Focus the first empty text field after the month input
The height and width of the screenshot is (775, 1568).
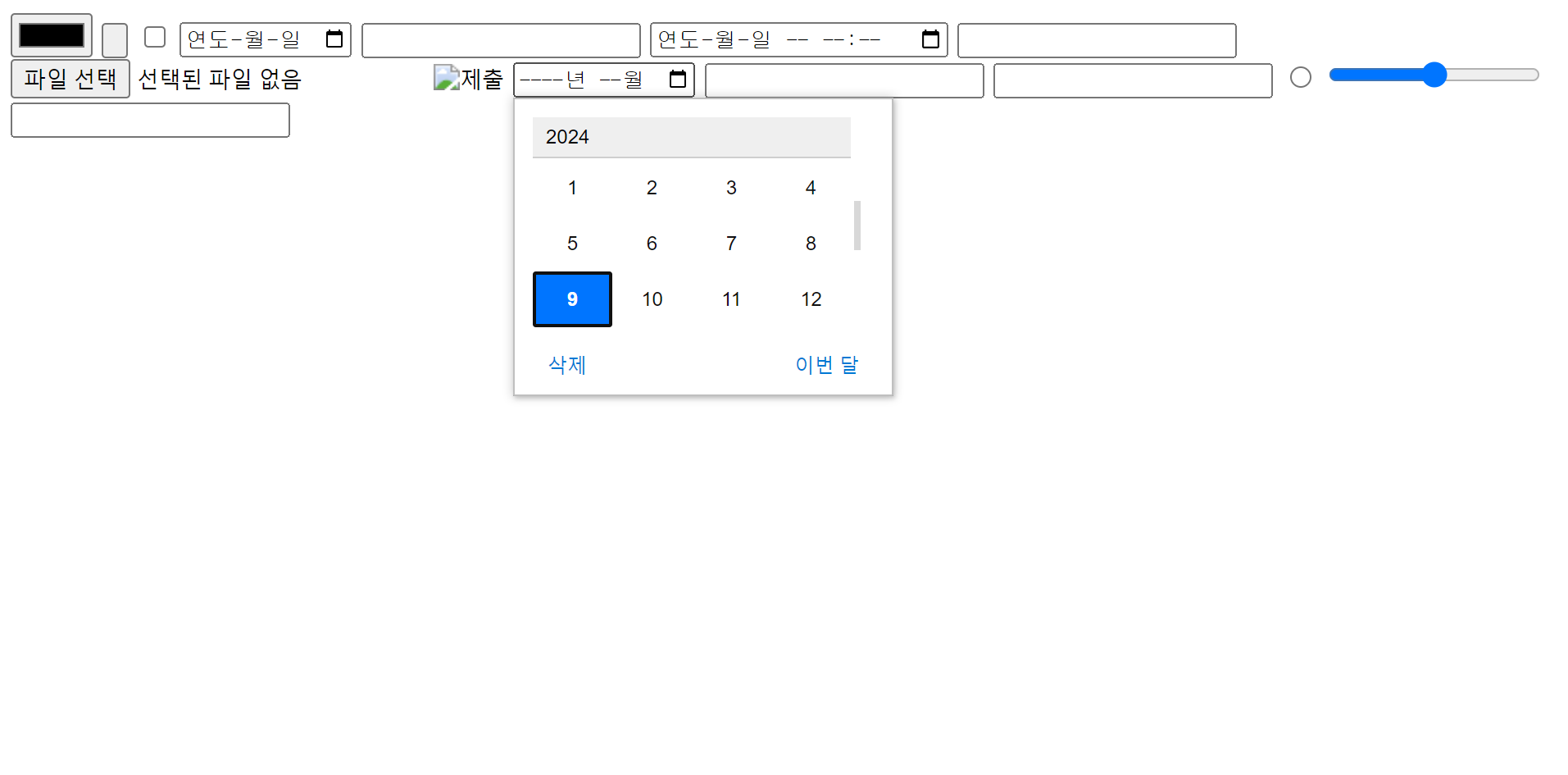(844, 80)
